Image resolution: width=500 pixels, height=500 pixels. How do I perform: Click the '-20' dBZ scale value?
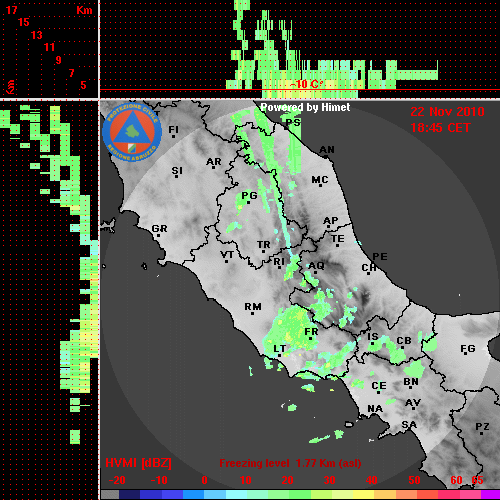tap(117, 480)
